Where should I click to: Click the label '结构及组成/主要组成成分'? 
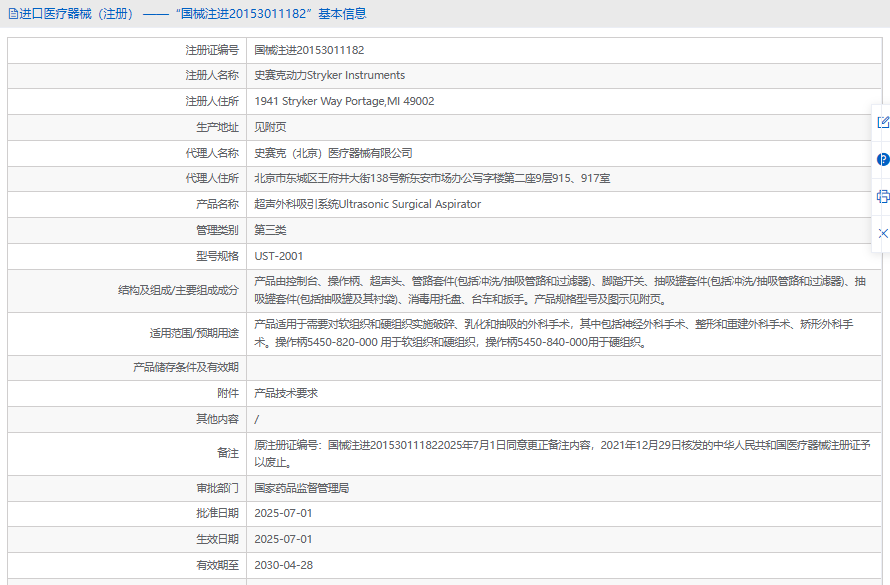pos(178,291)
